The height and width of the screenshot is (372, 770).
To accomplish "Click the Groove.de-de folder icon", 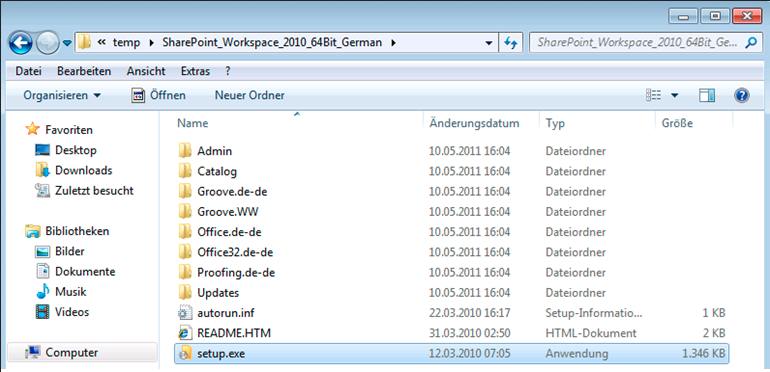I will pyautogui.click(x=185, y=191).
